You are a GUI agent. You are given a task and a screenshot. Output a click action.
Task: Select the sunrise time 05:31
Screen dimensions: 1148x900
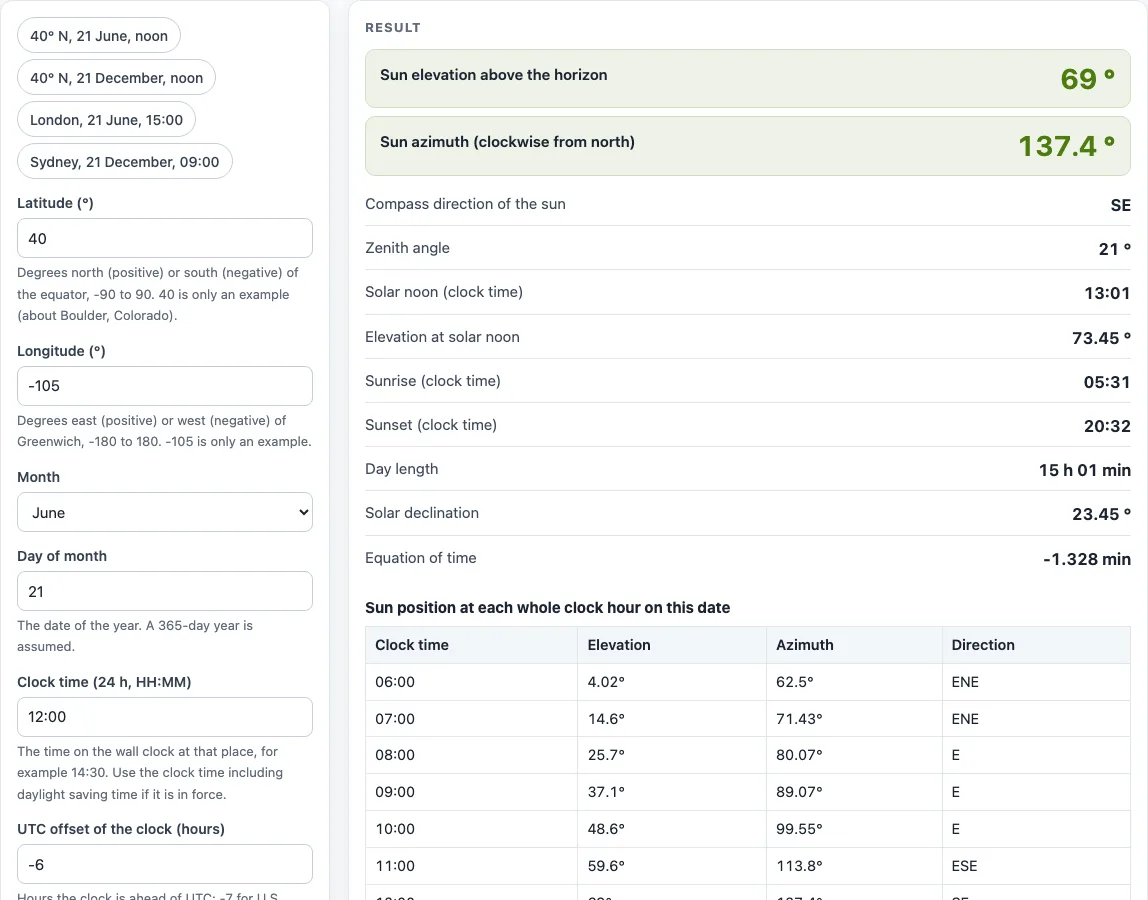[1107, 382]
